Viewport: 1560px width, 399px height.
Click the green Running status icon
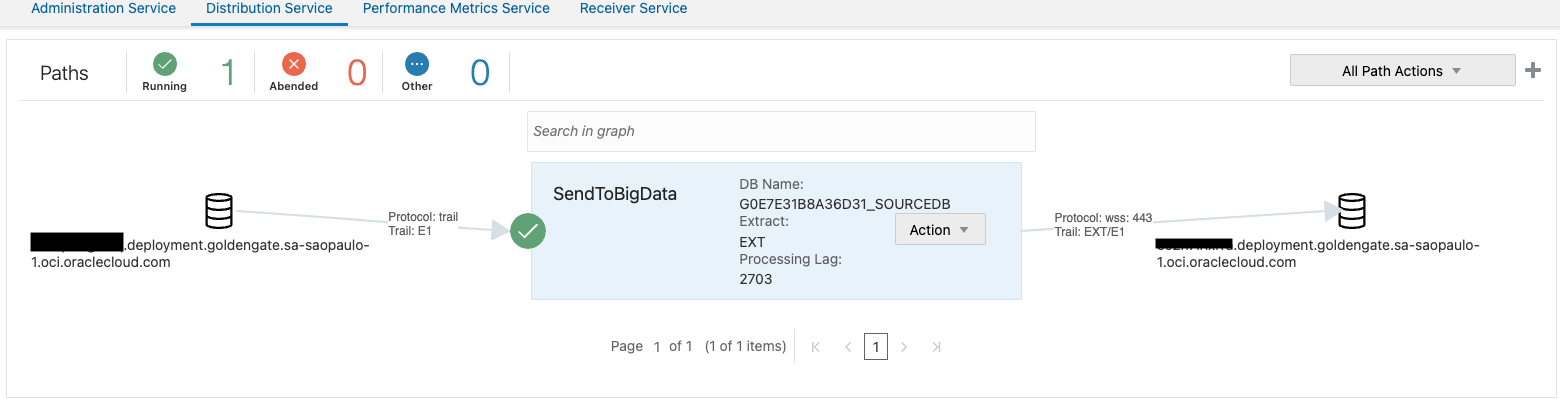pyautogui.click(x=165, y=64)
